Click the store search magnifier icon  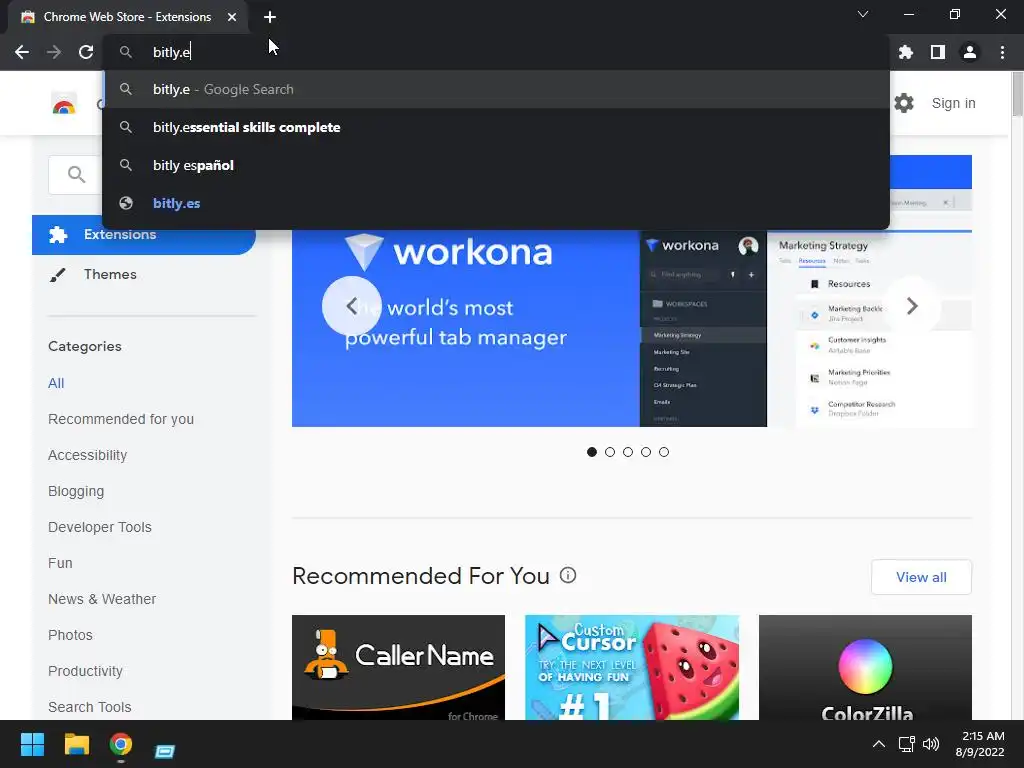76,174
